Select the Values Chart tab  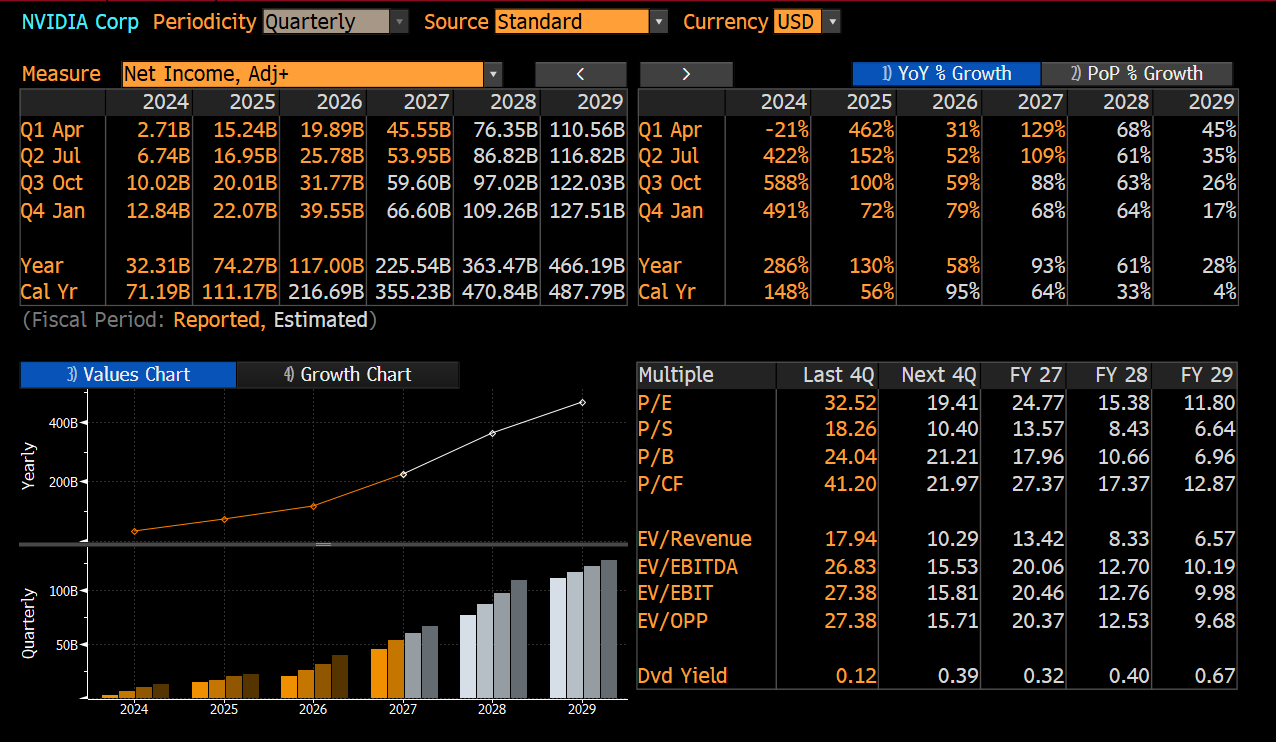coord(128,375)
